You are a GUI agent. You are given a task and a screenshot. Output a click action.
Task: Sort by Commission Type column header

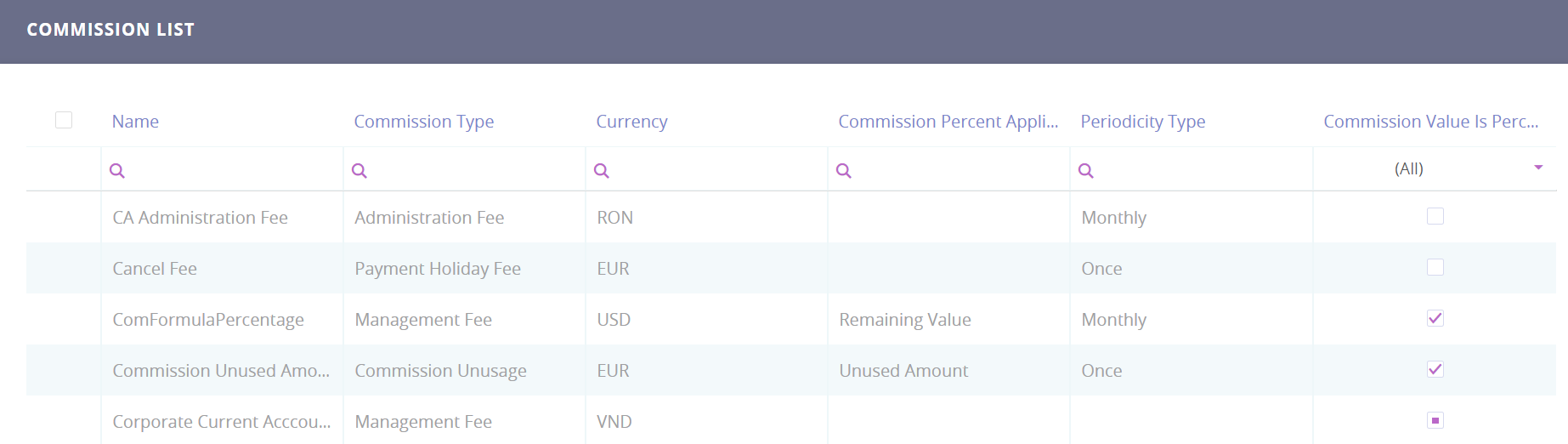(423, 122)
